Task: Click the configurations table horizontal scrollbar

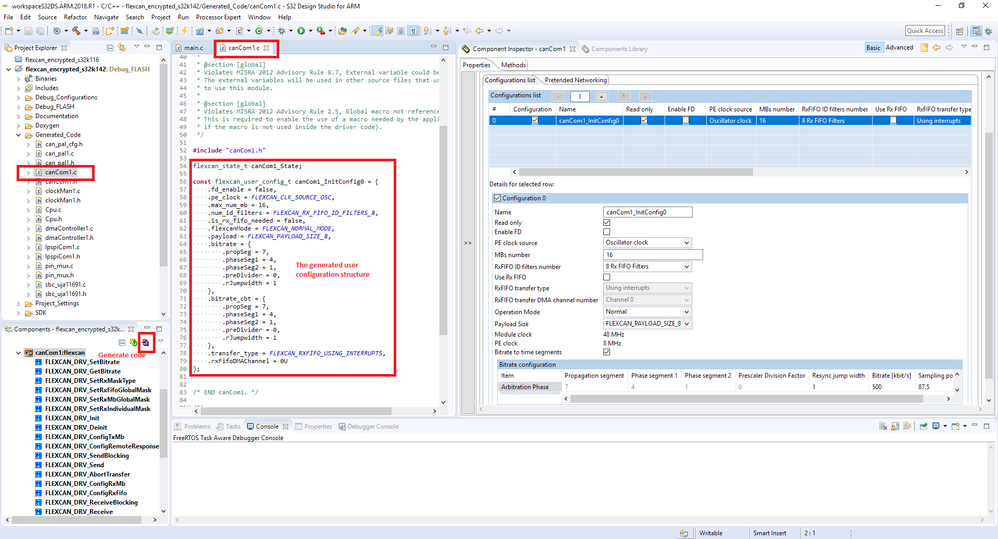Action: (x=636, y=172)
